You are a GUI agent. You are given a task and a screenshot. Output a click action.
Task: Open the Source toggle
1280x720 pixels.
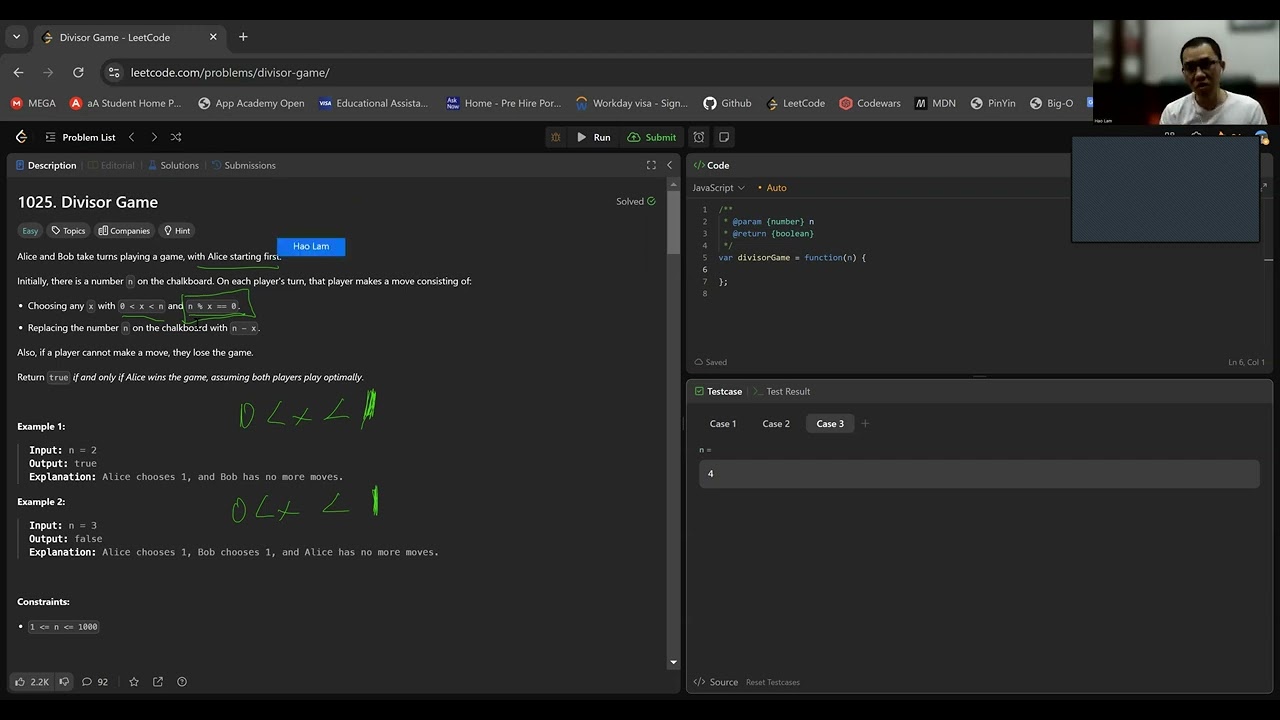point(716,682)
